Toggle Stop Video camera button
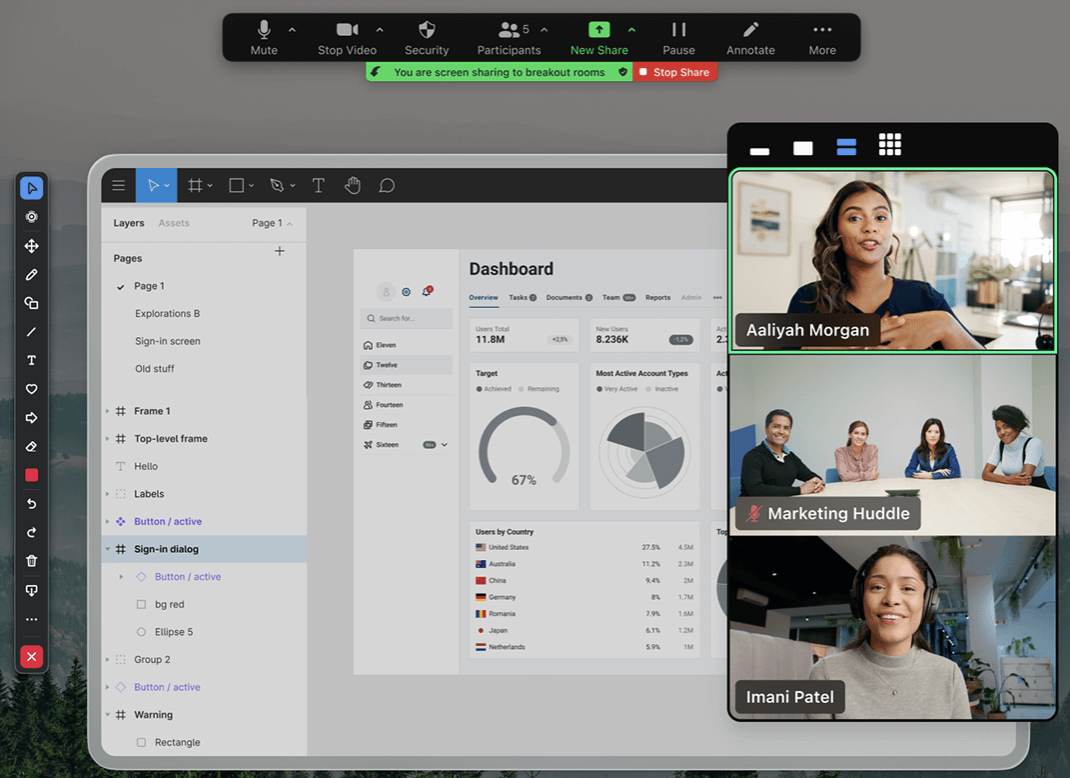Screen dimensions: 1070x778 pos(347,37)
